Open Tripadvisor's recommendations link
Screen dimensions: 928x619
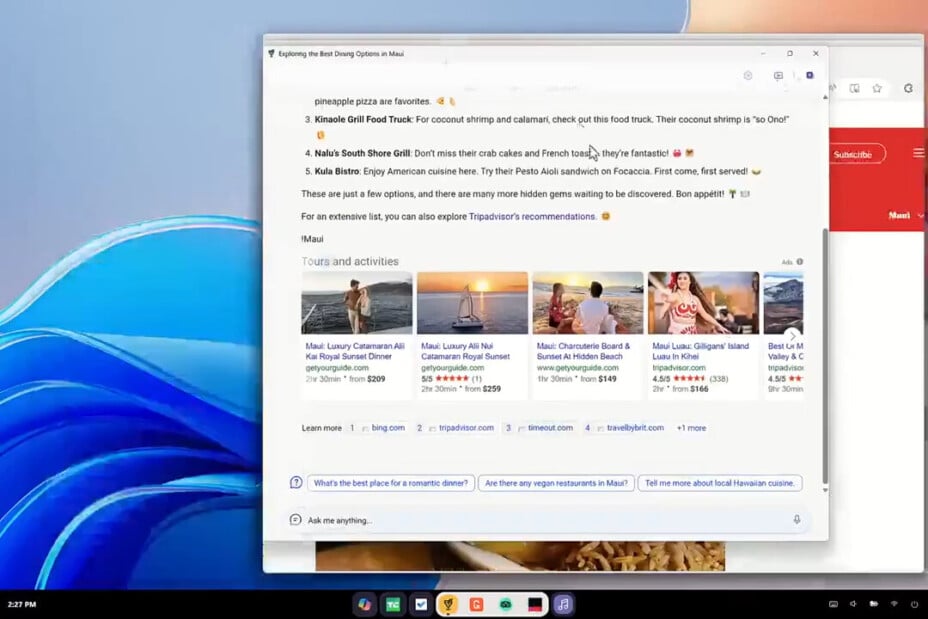point(532,217)
